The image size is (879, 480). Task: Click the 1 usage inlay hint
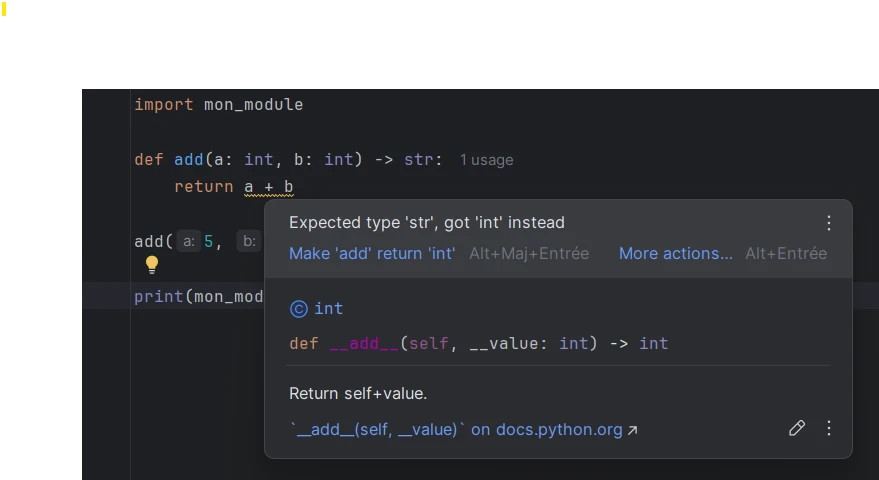click(486, 160)
